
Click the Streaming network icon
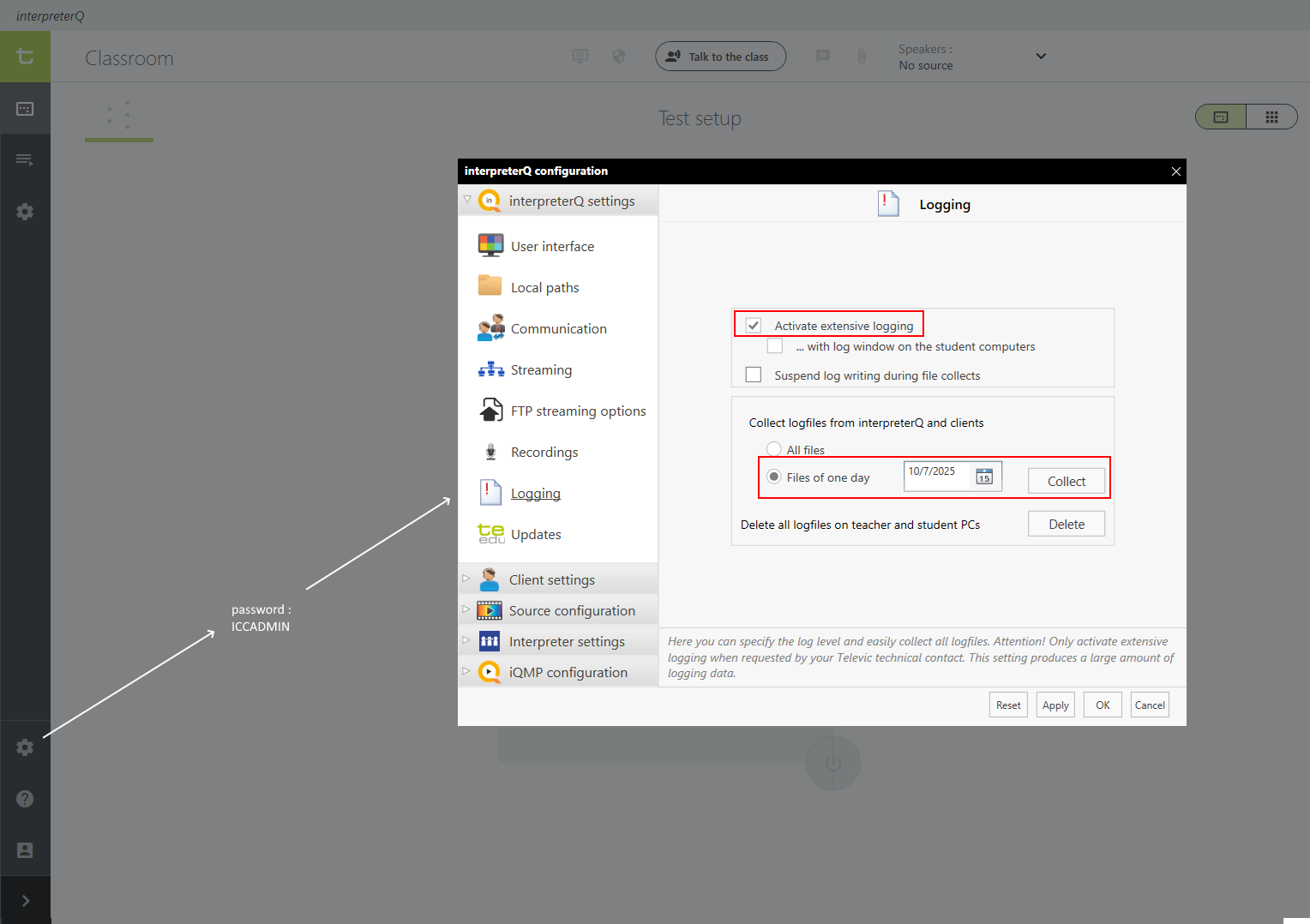(x=491, y=369)
